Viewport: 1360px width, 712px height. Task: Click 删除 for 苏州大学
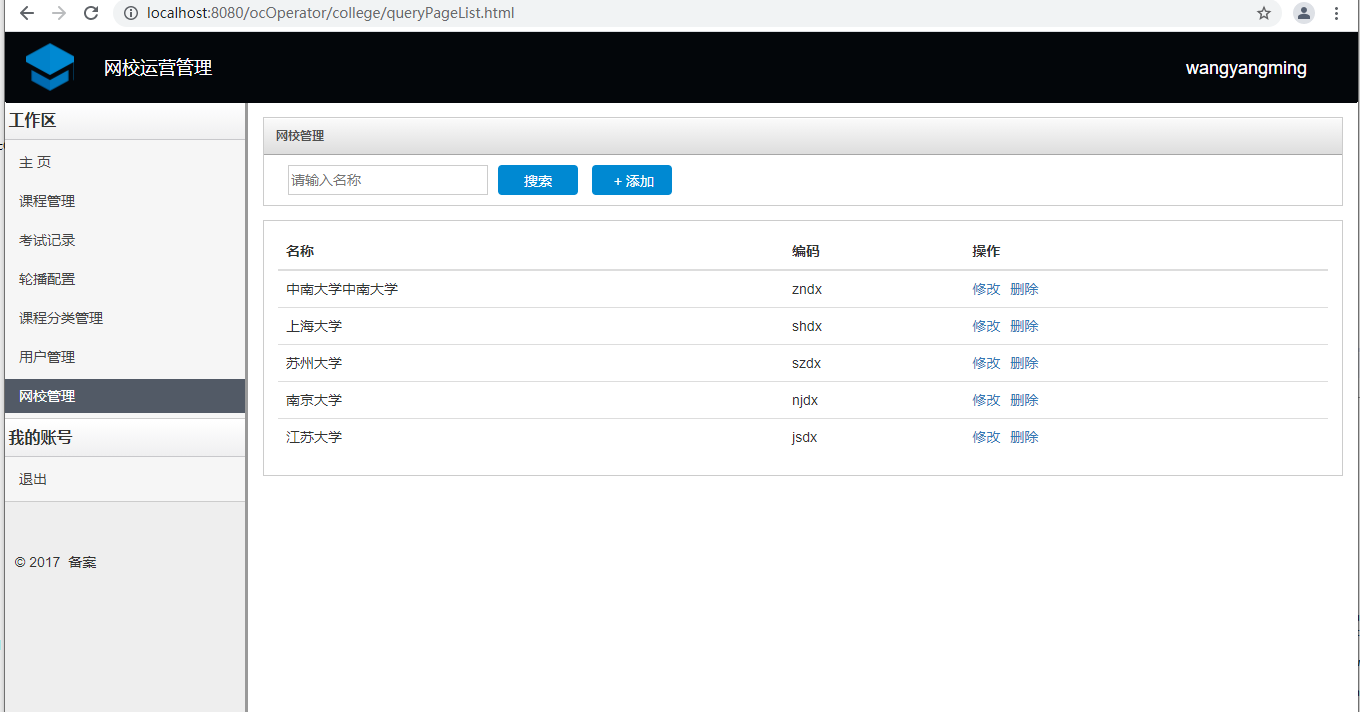pyautogui.click(x=1024, y=363)
